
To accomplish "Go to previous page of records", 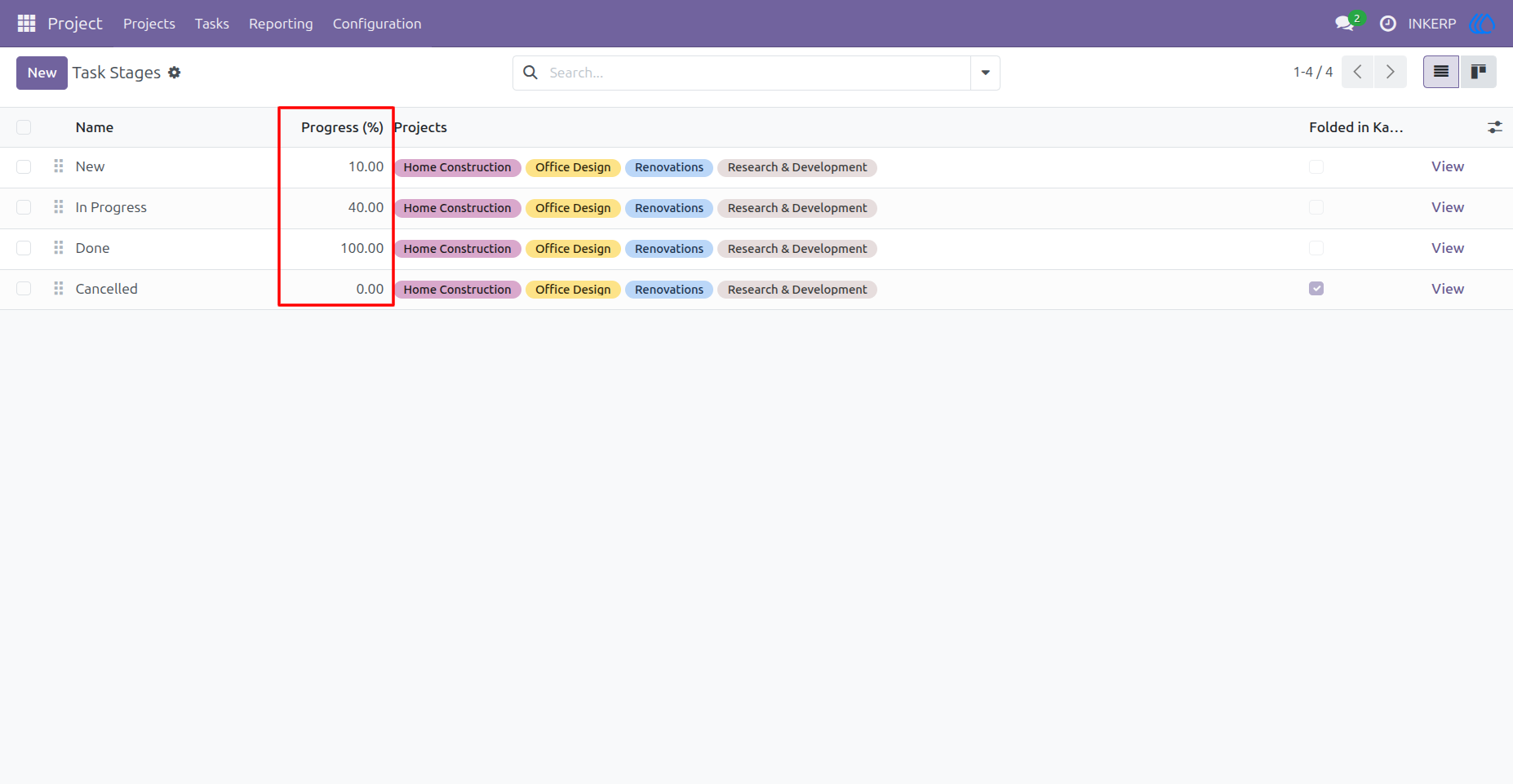I will coord(1357,72).
